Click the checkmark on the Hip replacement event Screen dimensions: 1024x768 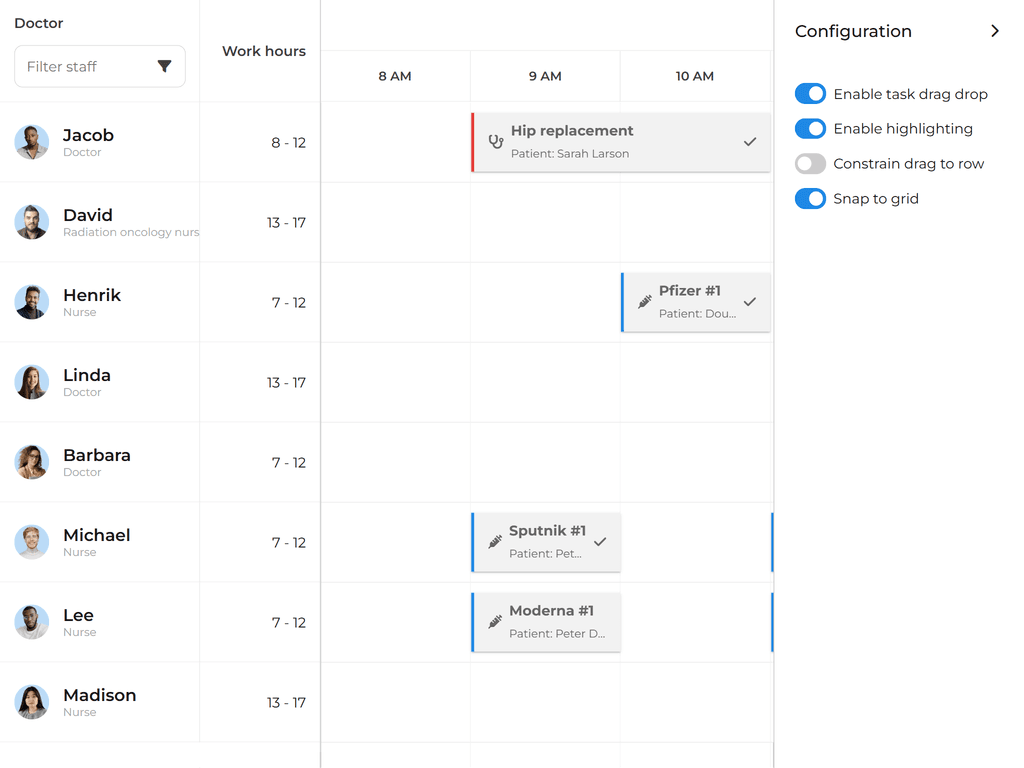[x=750, y=142]
